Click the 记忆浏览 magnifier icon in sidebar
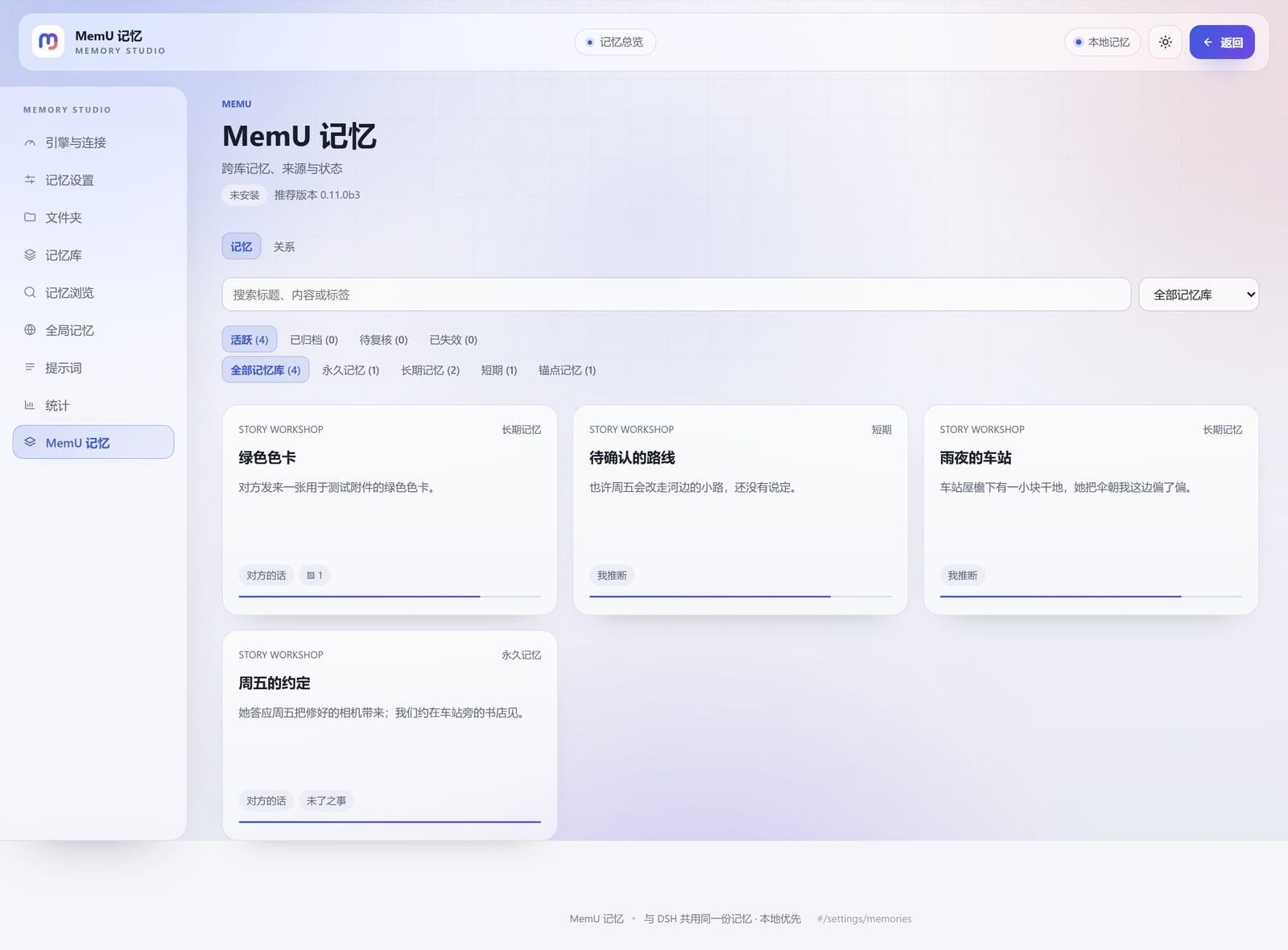Viewport: 1288px width, 950px height. click(30, 292)
